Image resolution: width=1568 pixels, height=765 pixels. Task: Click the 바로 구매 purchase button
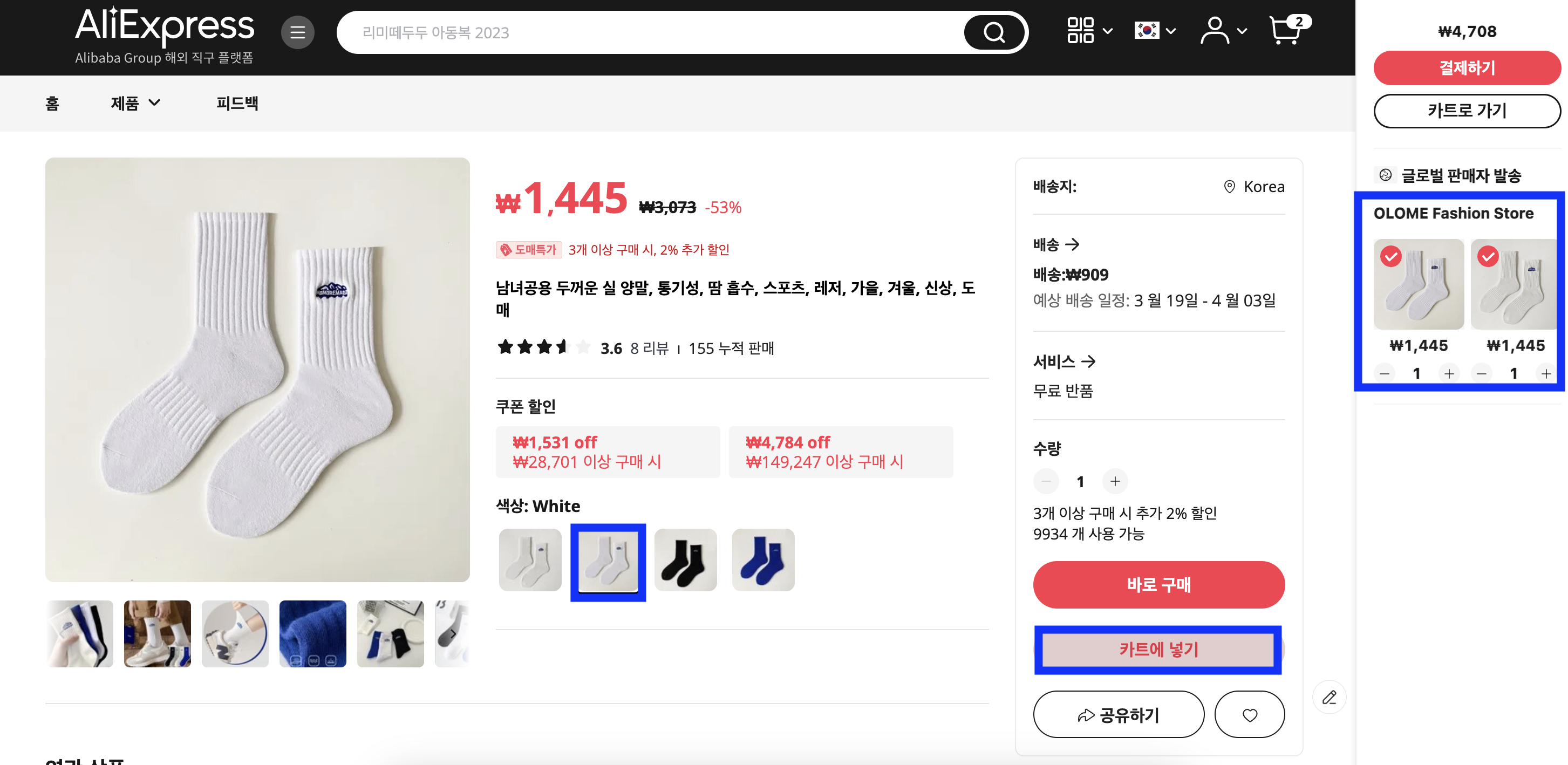pyautogui.click(x=1158, y=584)
